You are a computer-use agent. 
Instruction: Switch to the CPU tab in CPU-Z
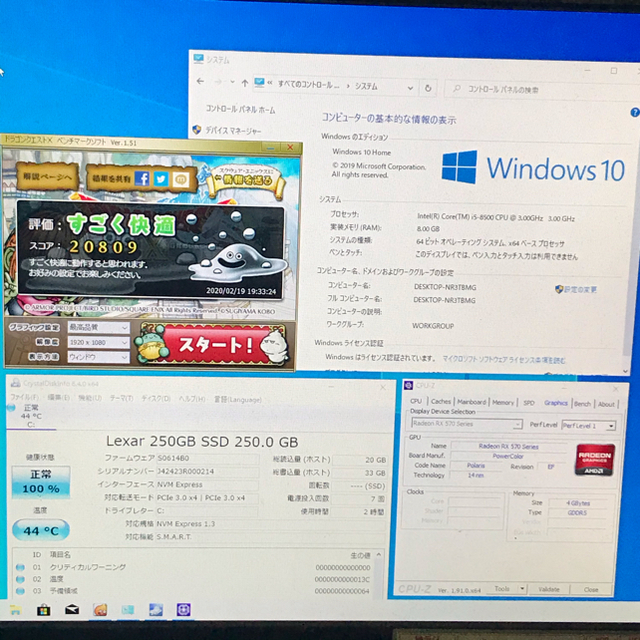point(416,401)
